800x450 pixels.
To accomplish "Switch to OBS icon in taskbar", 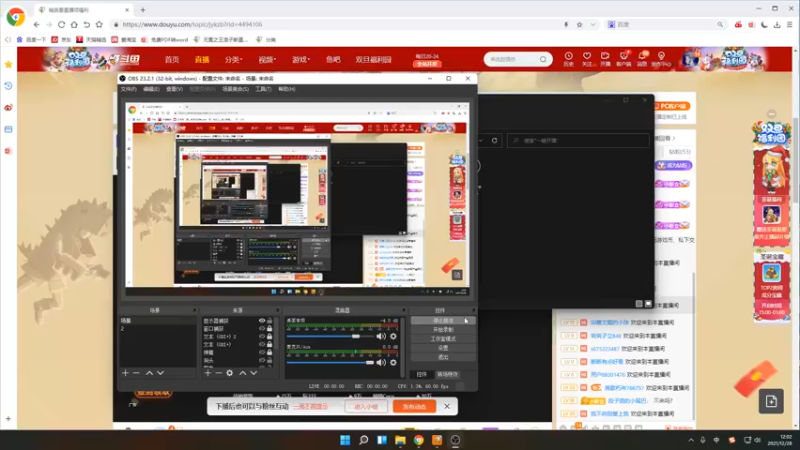I will 455,440.
